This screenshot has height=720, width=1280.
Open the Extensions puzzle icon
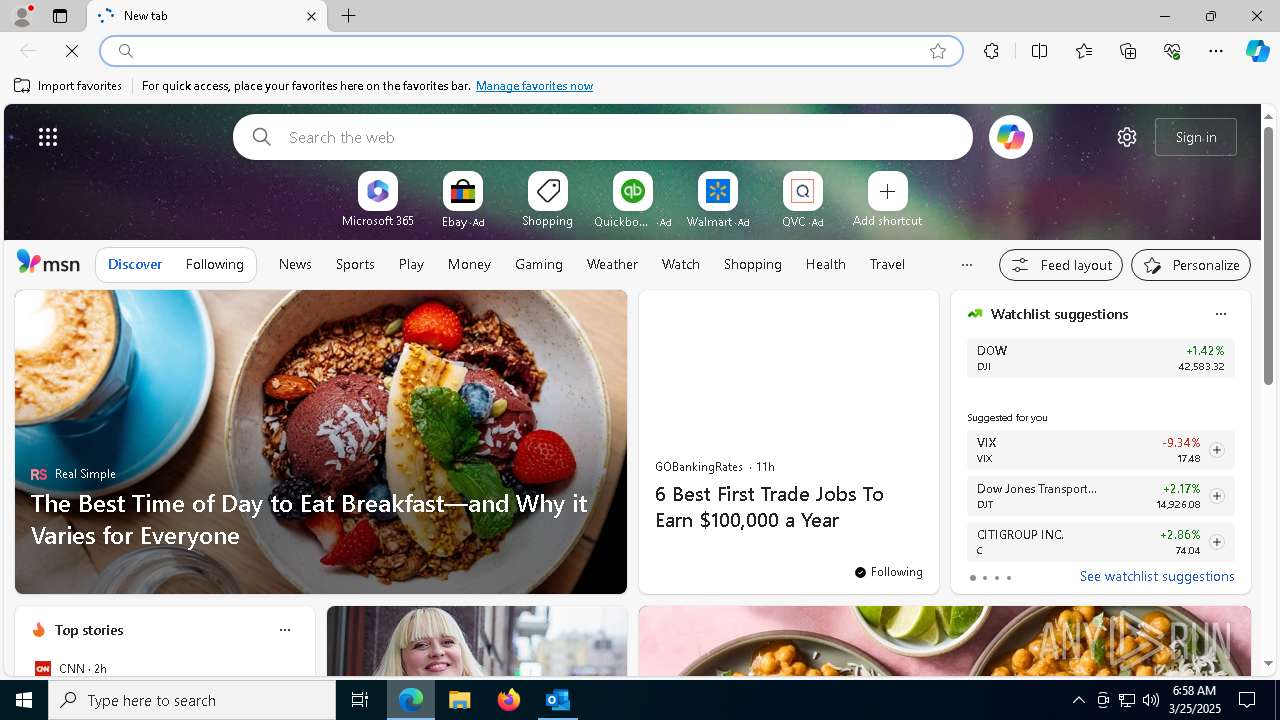click(991, 51)
